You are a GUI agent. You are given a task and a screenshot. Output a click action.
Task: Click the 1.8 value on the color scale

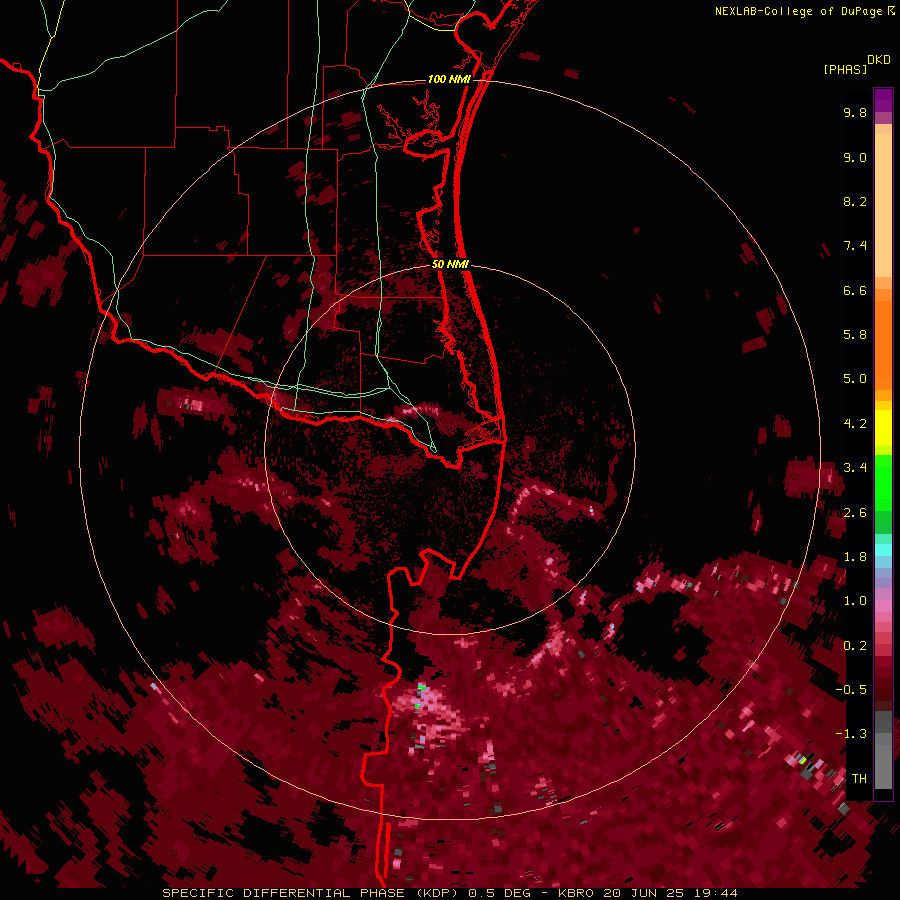[x=855, y=556]
